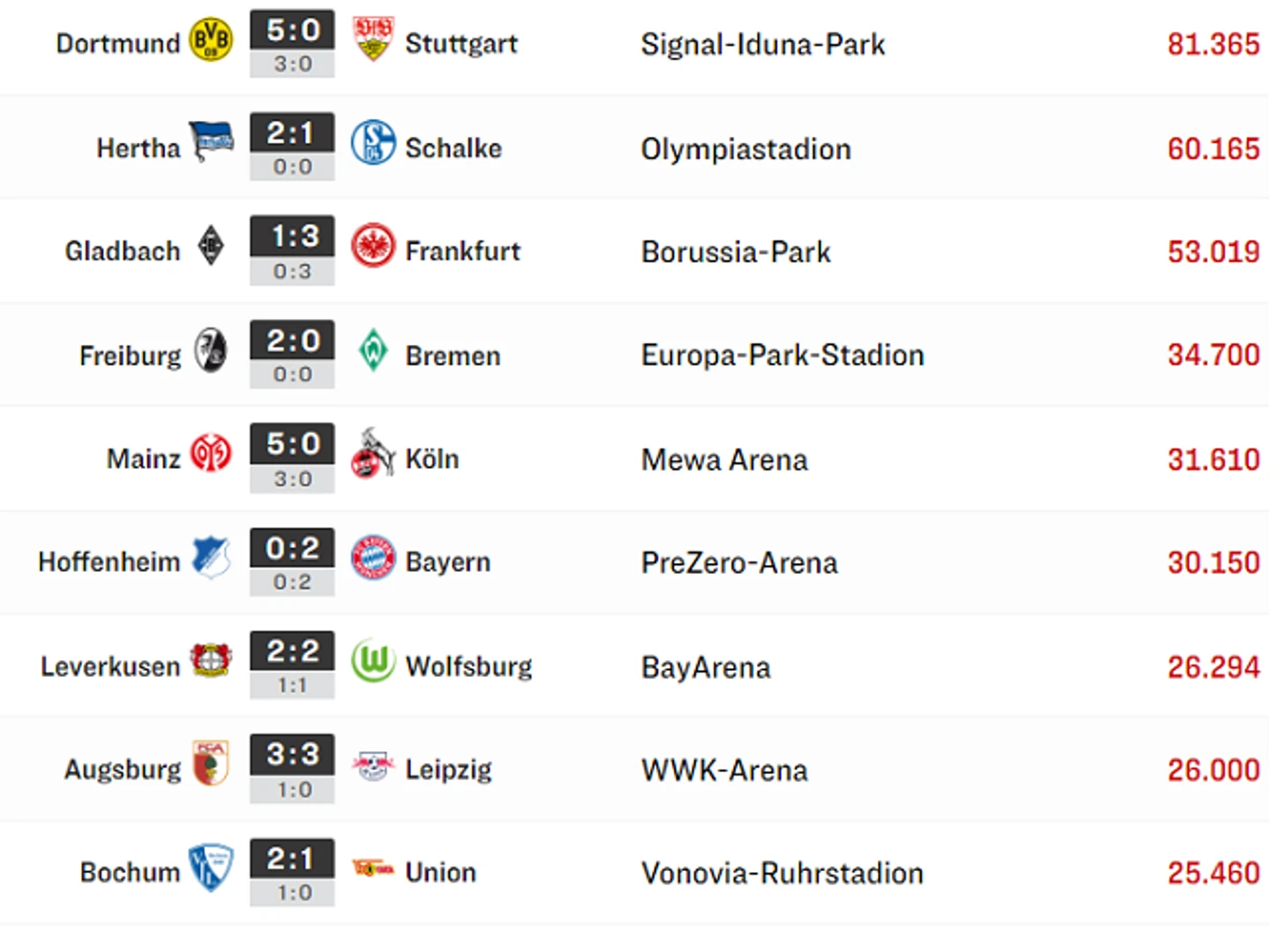Click the VfL Wolfsburg green logo
The width and height of the screenshot is (1288, 932).
(372, 661)
